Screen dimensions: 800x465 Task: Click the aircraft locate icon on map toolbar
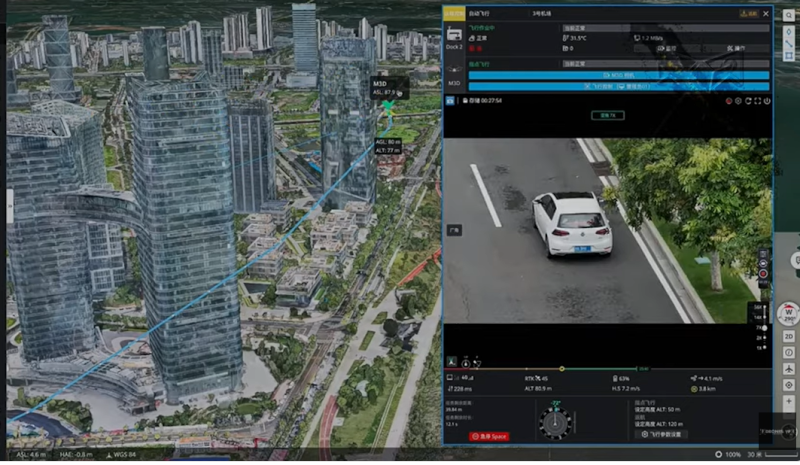tap(789, 369)
